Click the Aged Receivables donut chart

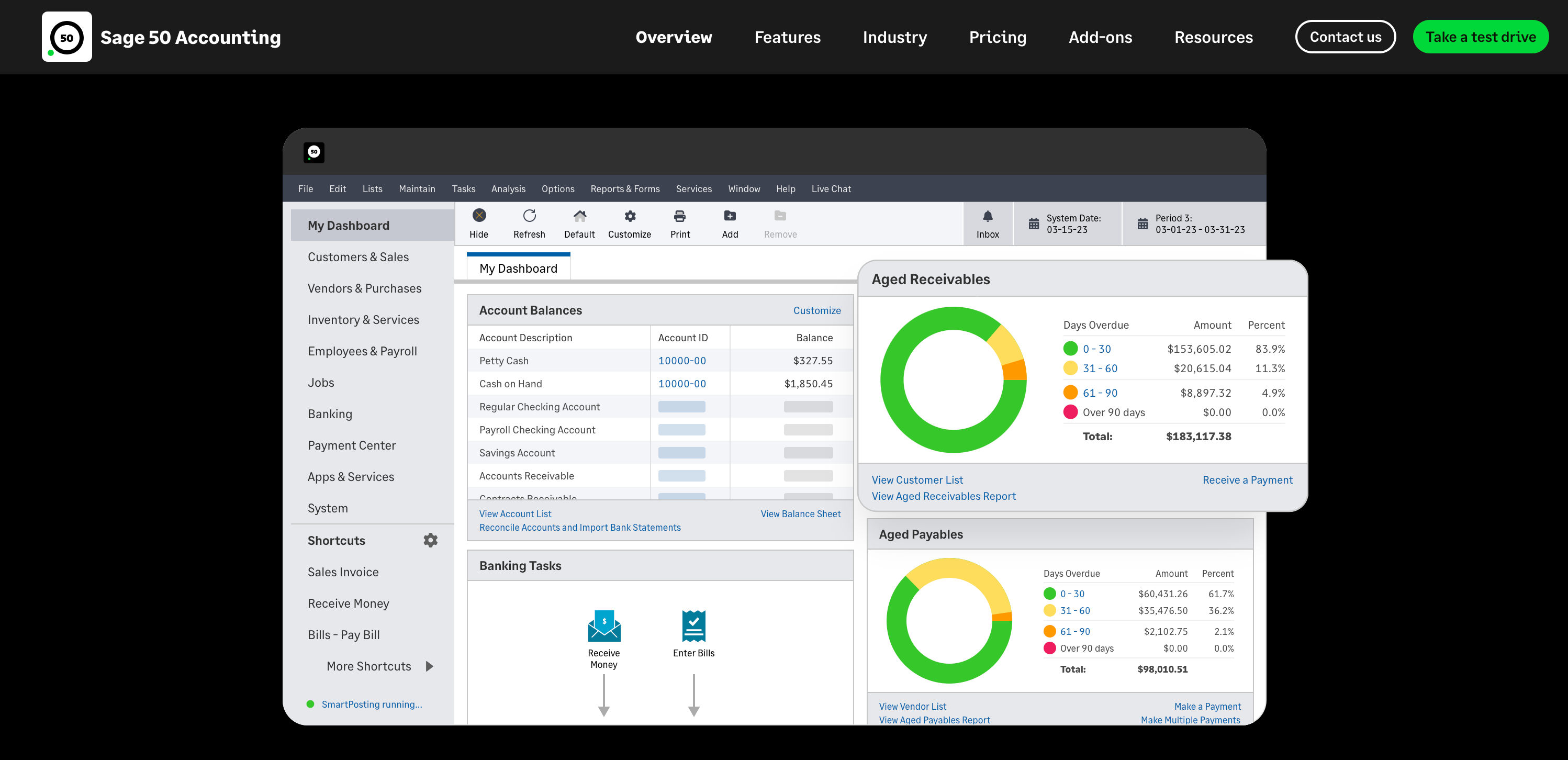(953, 379)
